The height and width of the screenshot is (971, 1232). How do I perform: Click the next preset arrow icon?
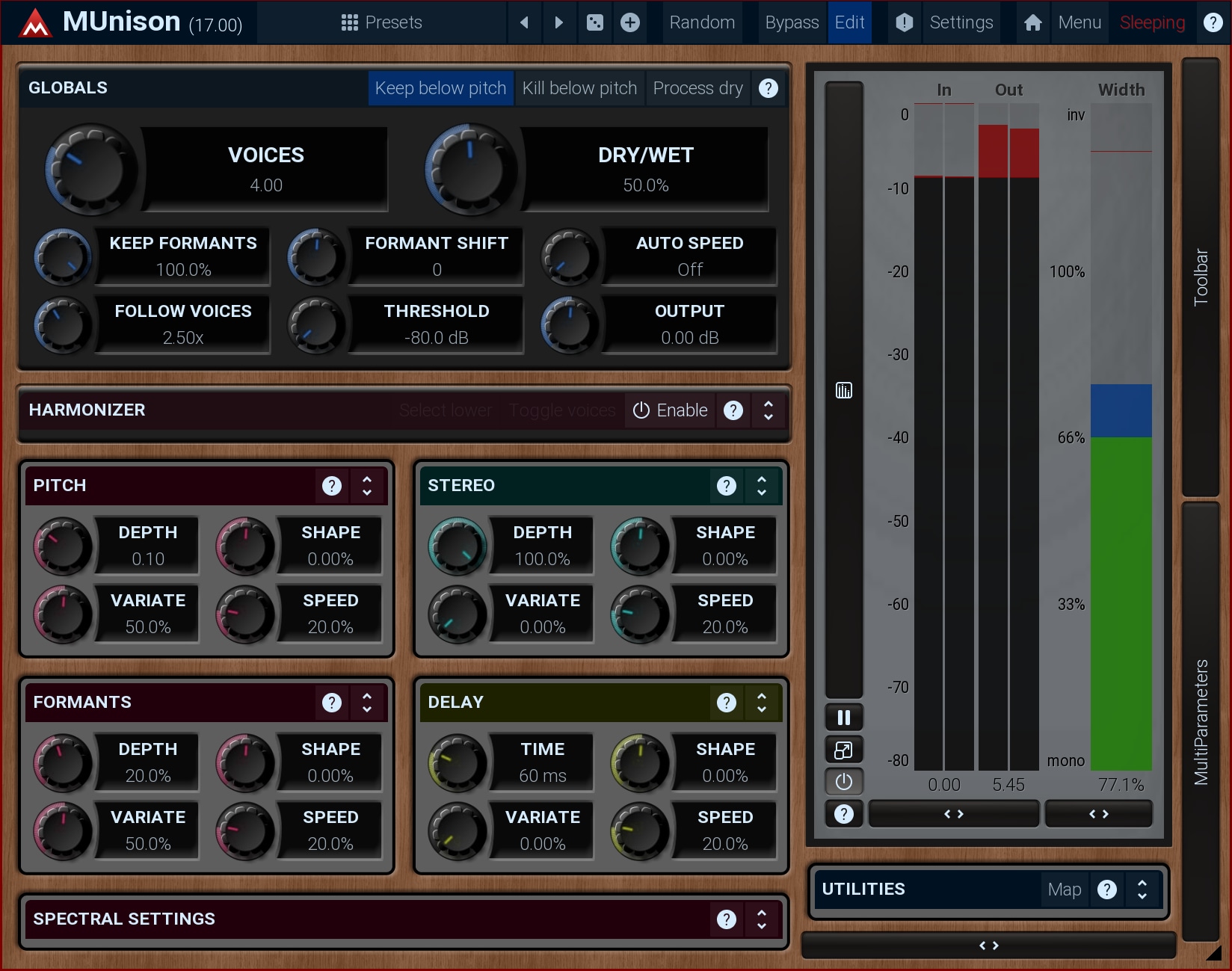pyautogui.click(x=558, y=22)
